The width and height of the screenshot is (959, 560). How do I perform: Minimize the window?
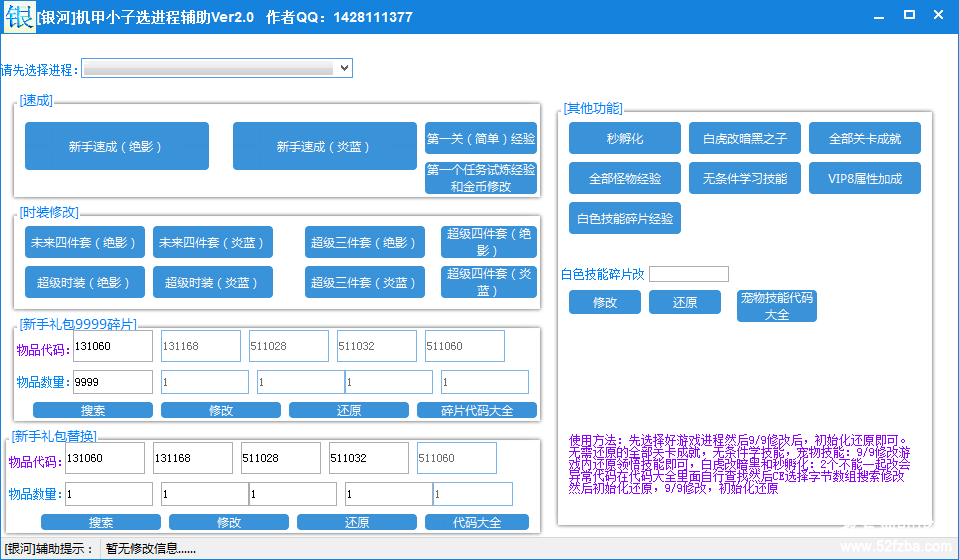(x=879, y=17)
